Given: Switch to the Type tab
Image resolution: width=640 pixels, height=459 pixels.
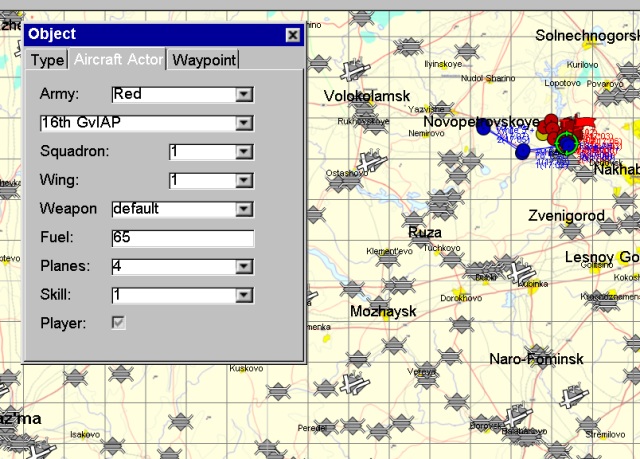Looking at the screenshot, I should (x=47, y=60).
